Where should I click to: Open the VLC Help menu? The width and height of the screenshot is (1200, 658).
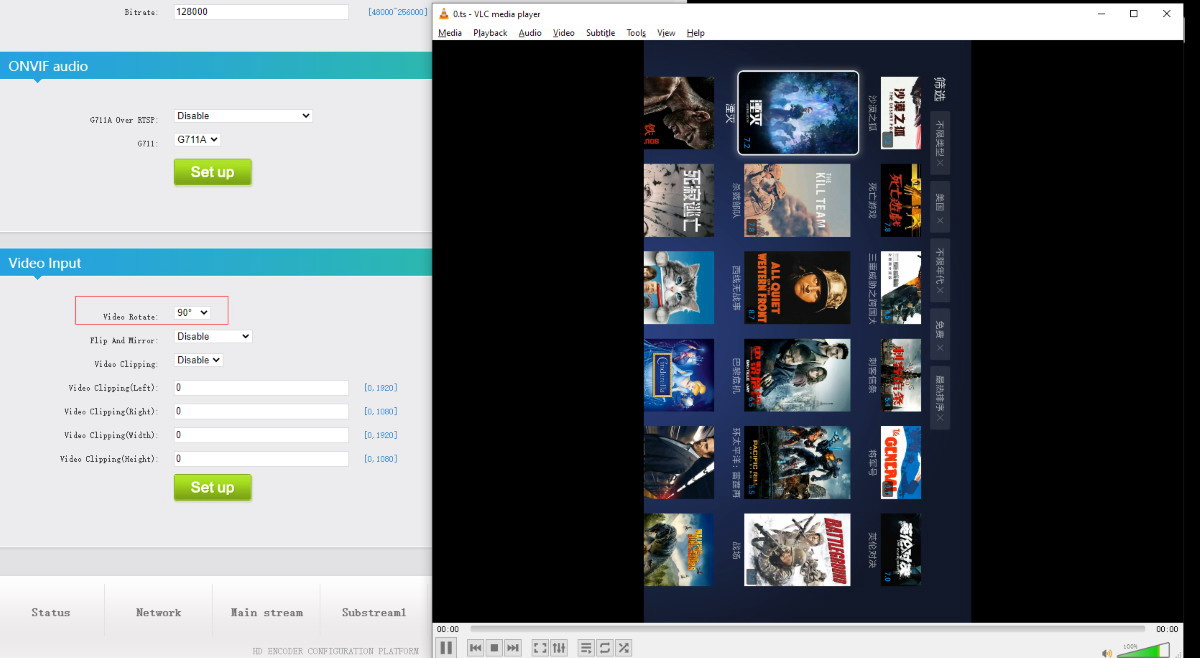696,33
